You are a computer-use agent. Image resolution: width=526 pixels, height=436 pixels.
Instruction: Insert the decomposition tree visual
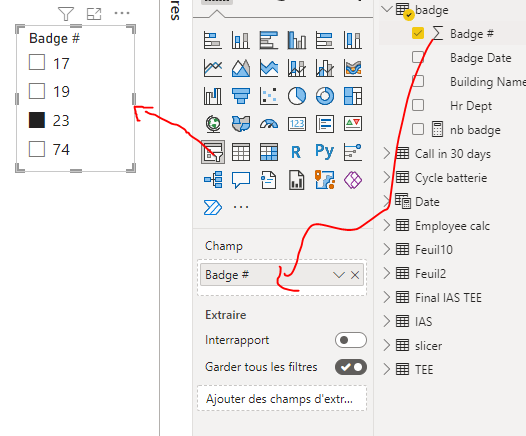(x=213, y=180)
